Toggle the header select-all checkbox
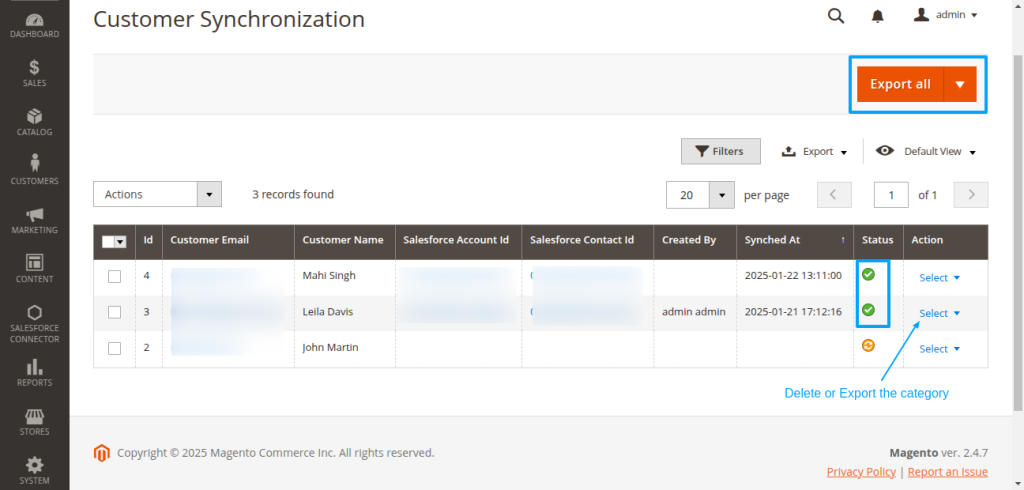The image size is (1024, 490). click(108, 242)
